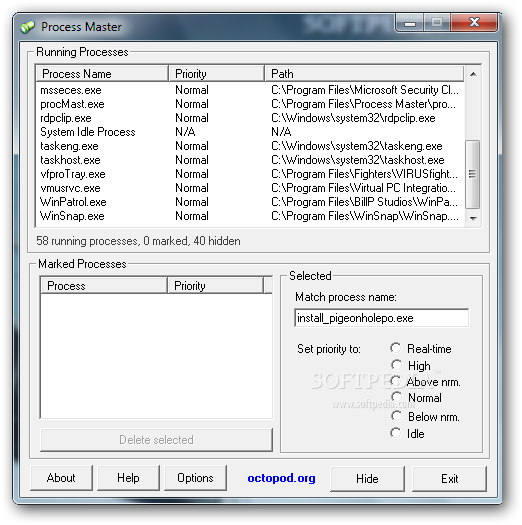Viewport: 522px width, 525px height.
Task: Click the Microsoft Security path cell
Action: click(x=365, y=90)
